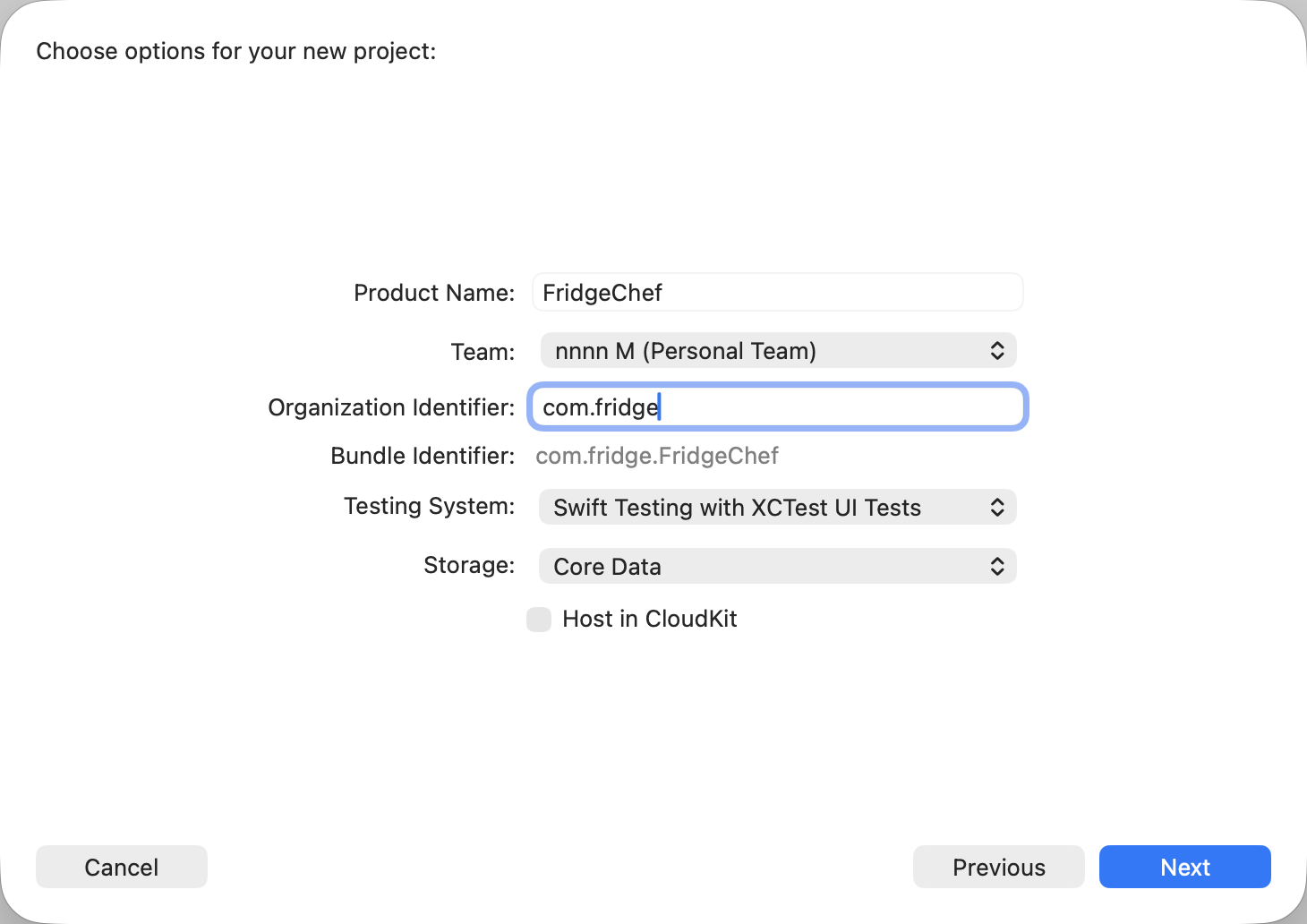The width and height of the screenshot is (1307, 924).
Task: Click the "Bundle Identifier:" label
Action: 423,457
